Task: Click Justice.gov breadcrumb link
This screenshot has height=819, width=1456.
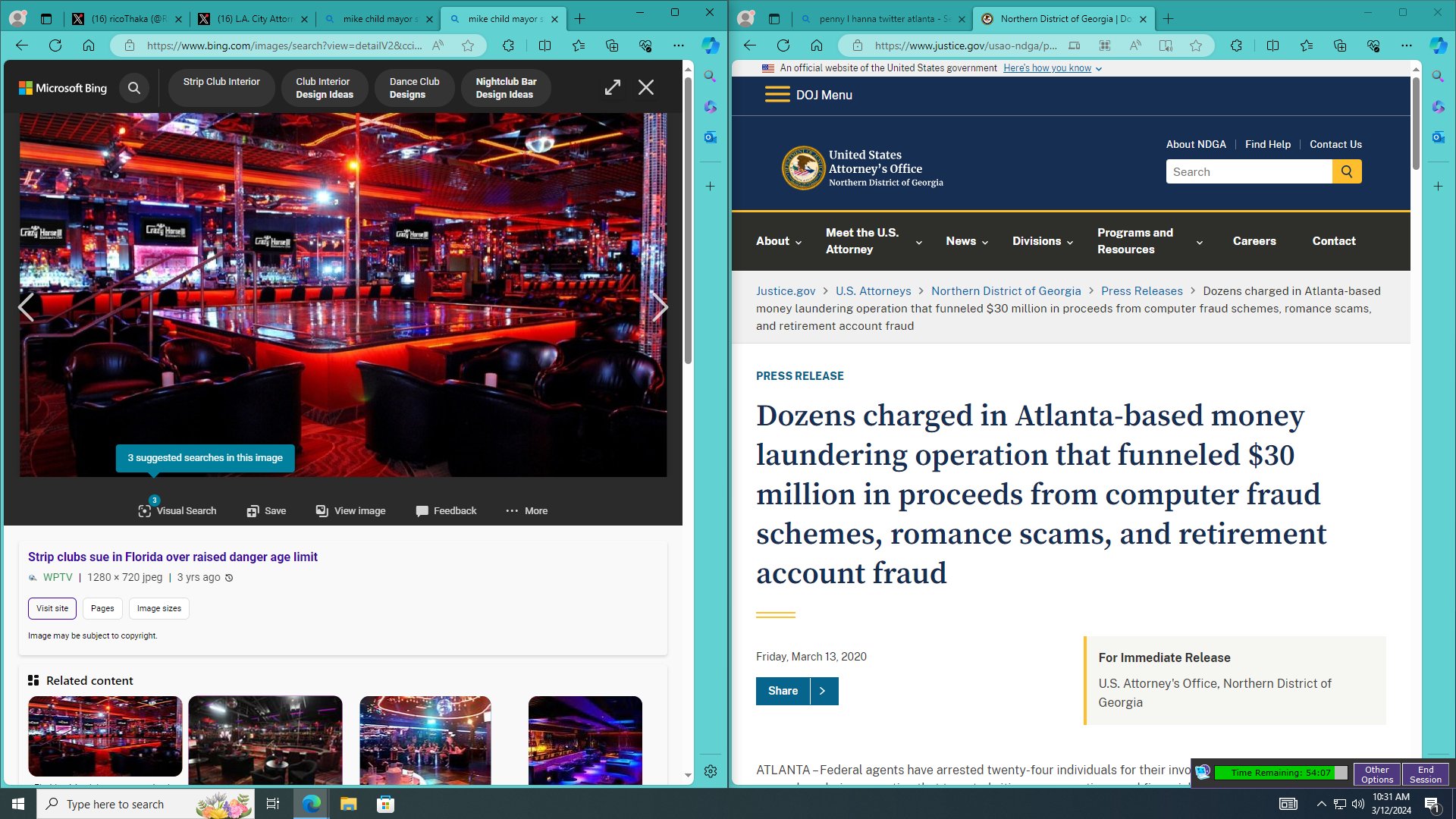Action: (x=786, y=291)
